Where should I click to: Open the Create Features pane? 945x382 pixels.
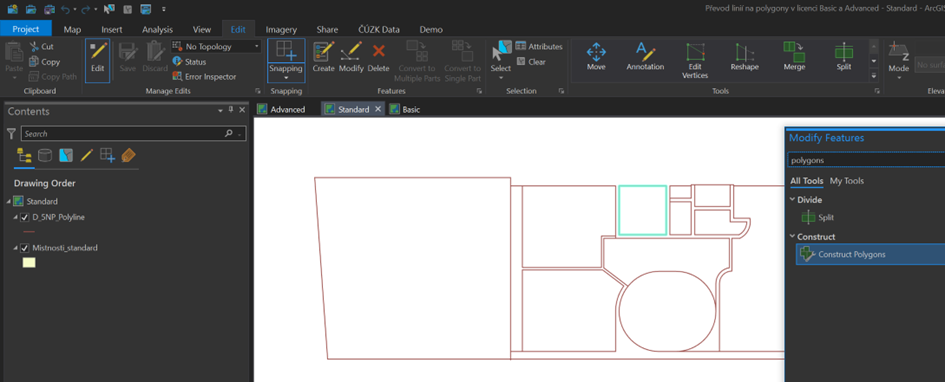(324, 57)
